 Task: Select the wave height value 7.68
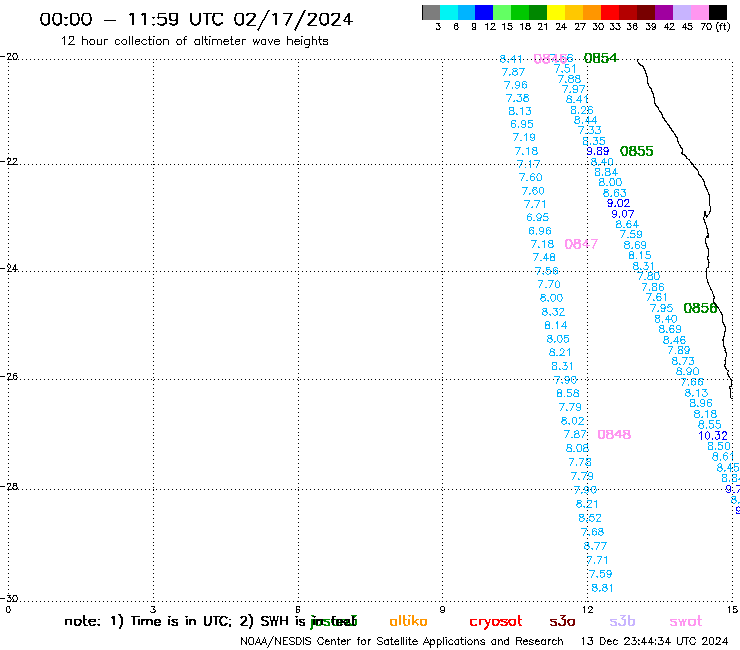[592, 532]
